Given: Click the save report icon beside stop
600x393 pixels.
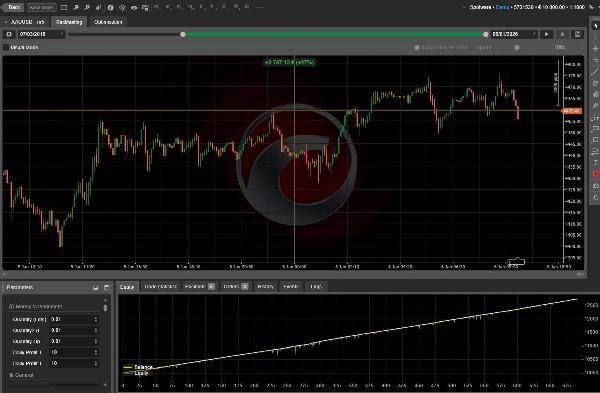Looking at the screenshot, I should click(x=577, y=34).
